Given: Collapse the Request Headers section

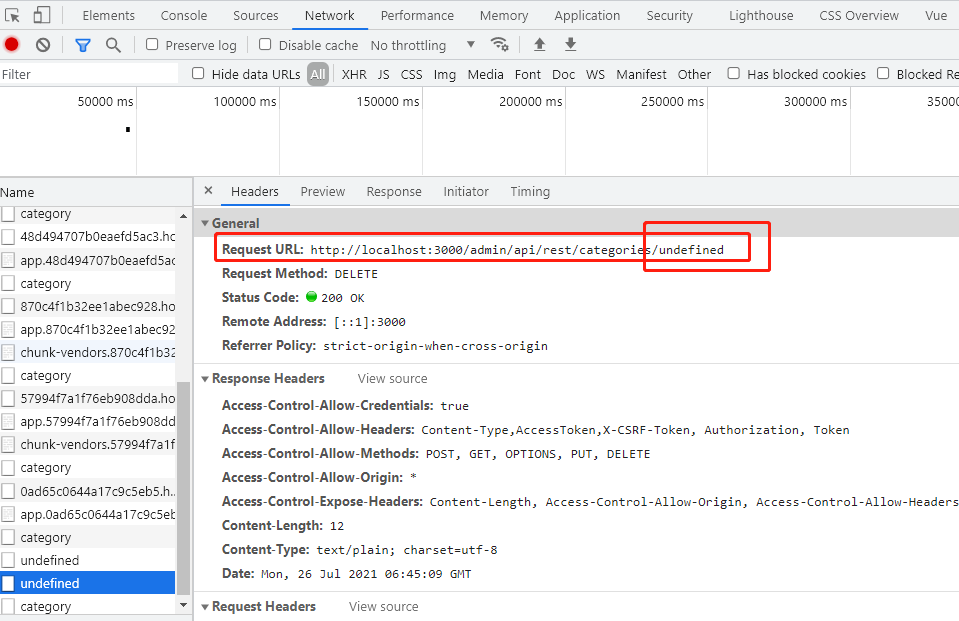Looking at the screenshot, I should (x=205, y=607).
